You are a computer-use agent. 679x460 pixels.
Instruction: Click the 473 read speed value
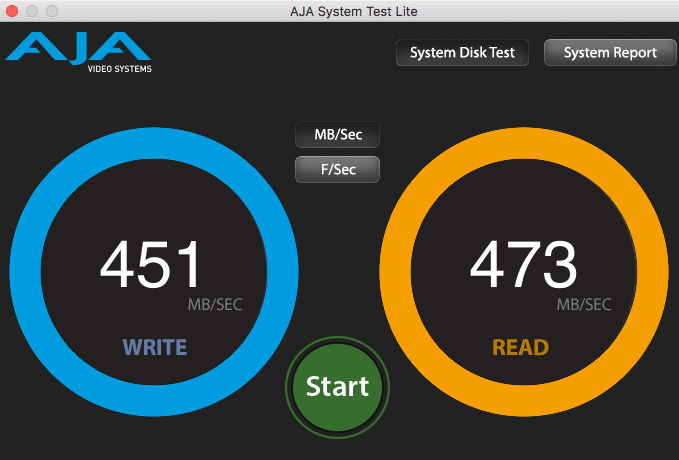(523, 264)
